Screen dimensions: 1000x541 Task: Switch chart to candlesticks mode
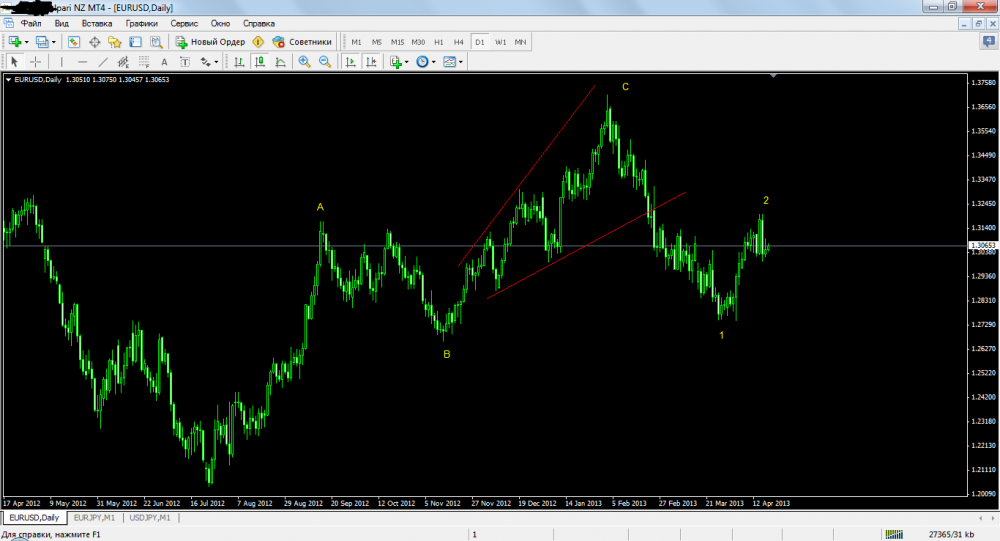click(x=260, y=62)
